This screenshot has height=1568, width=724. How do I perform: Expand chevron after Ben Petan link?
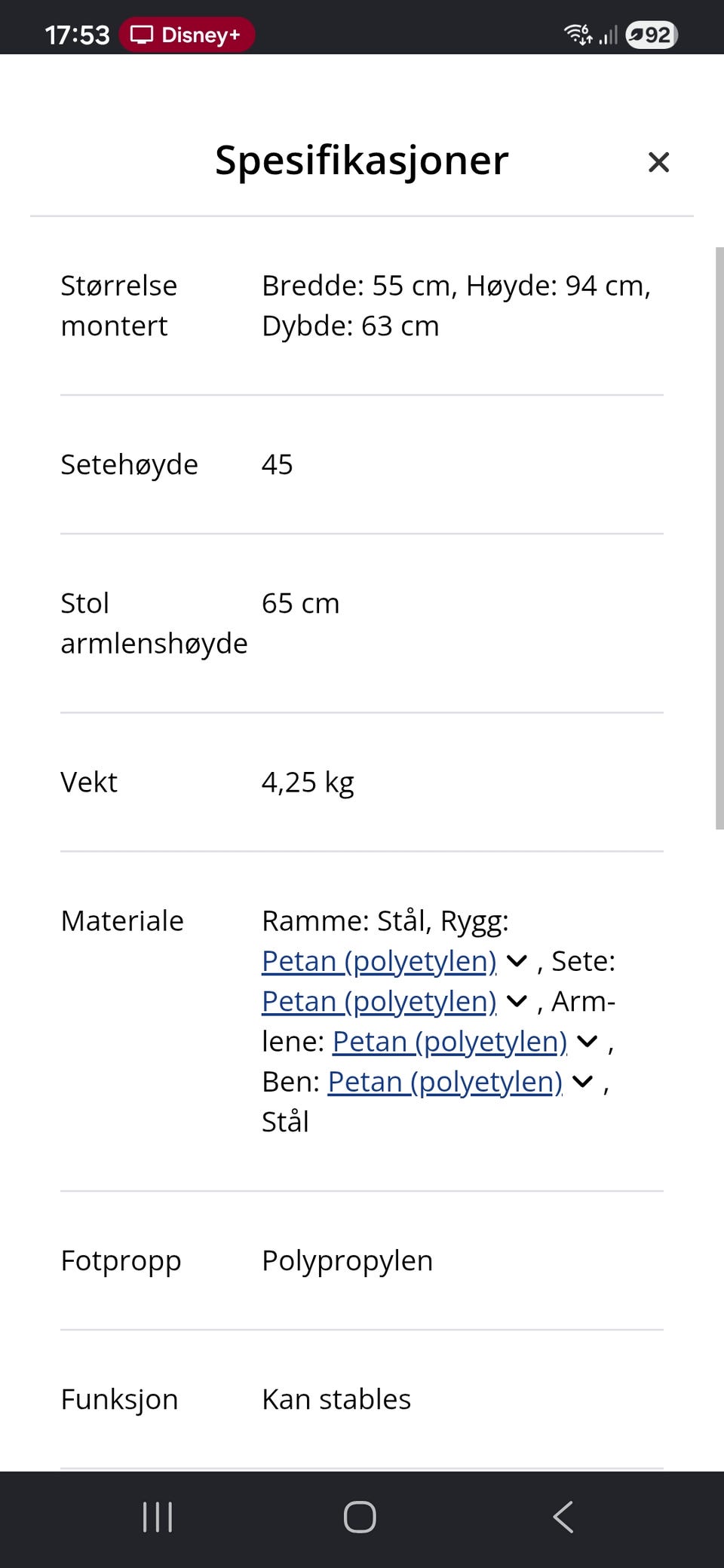click(x=583, y=1082)
